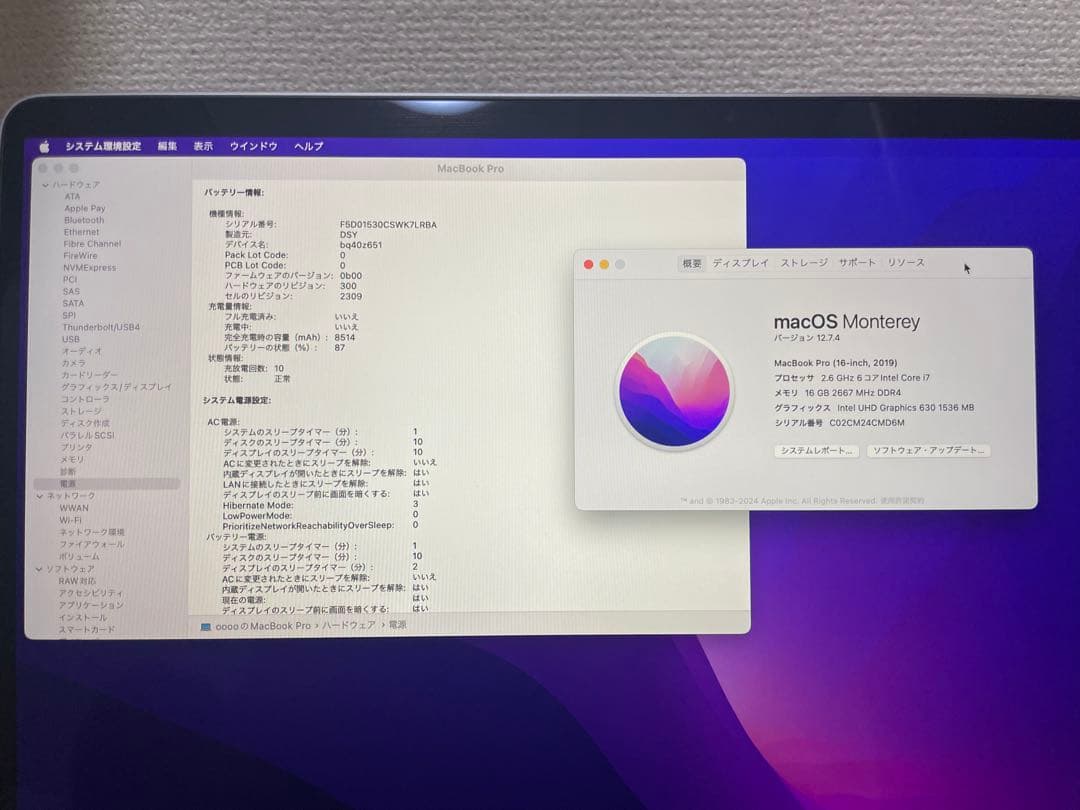The image size is (1080, 810).
Task: Open the ヘルプ menu
Action: [x=309, y=146]
